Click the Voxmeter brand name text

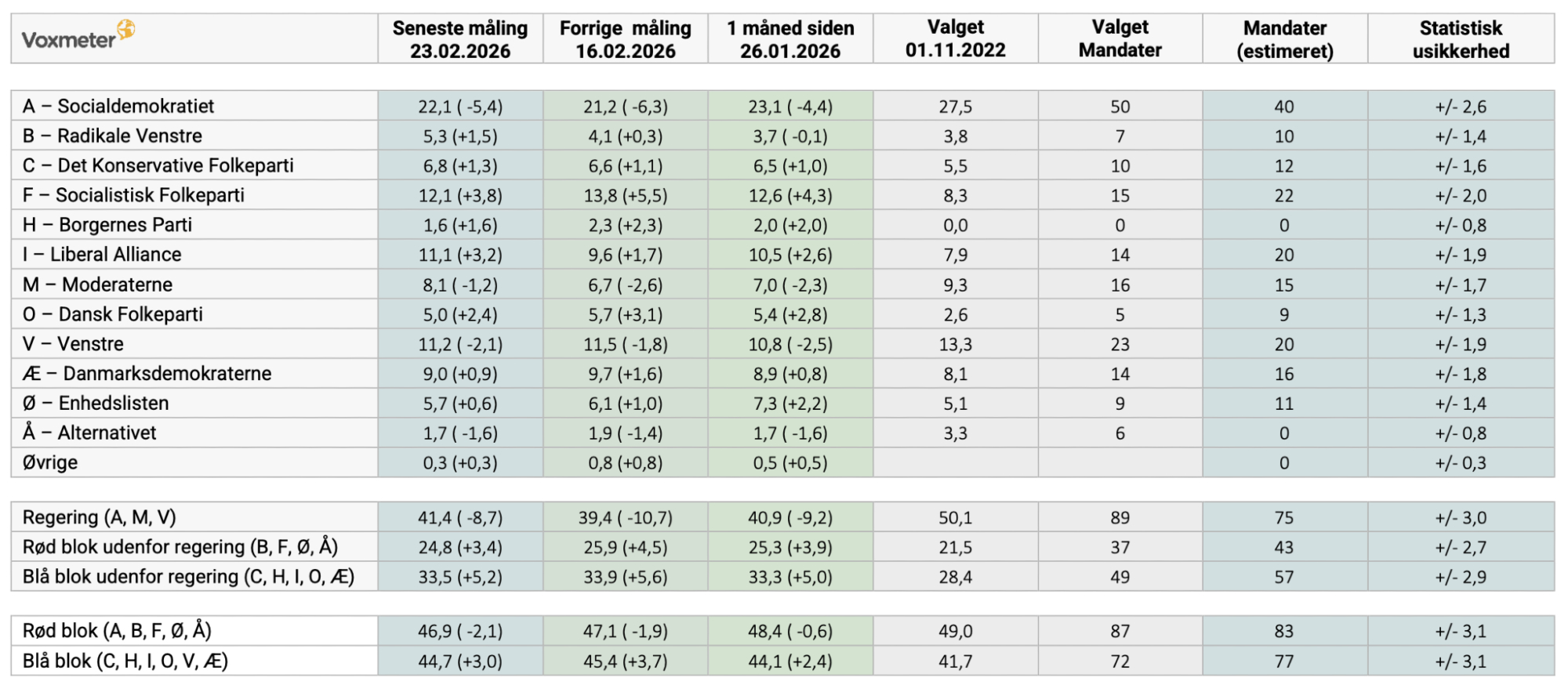point(68,40)
